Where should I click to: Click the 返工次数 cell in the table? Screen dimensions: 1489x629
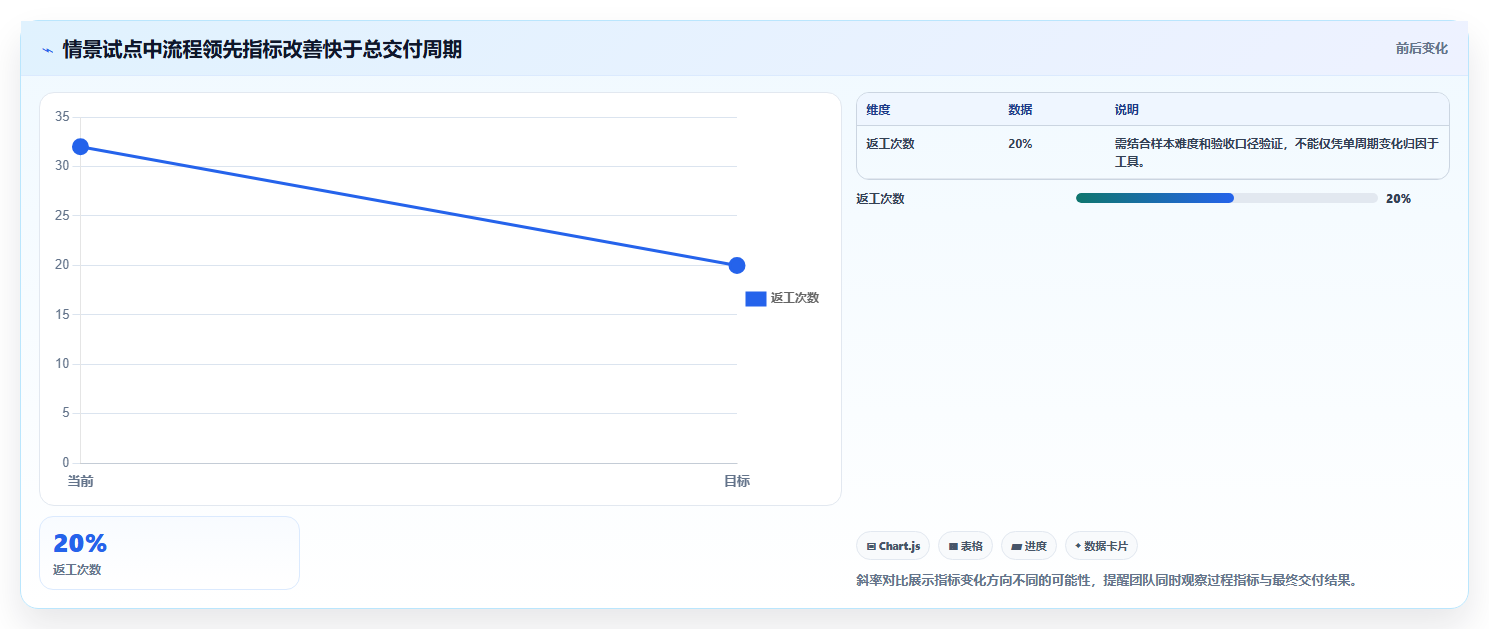[890, 143]
